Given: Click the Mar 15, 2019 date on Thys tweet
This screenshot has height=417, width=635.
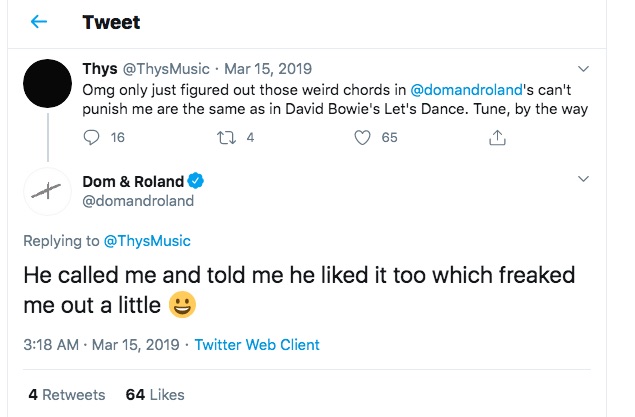Looking at the screenshot, I should tap(270, 69).
